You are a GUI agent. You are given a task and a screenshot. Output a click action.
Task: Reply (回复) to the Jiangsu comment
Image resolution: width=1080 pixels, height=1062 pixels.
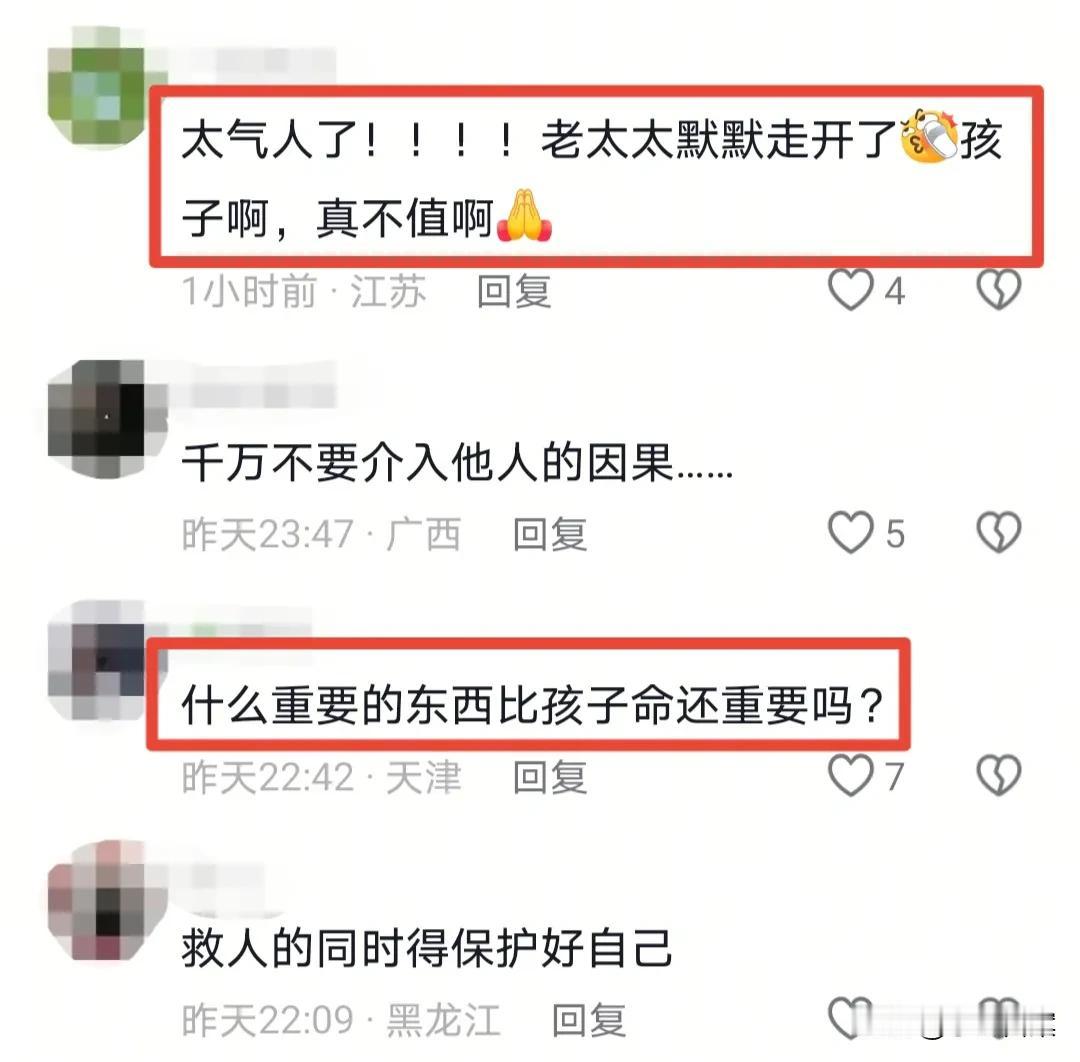(x=515, y=291)
